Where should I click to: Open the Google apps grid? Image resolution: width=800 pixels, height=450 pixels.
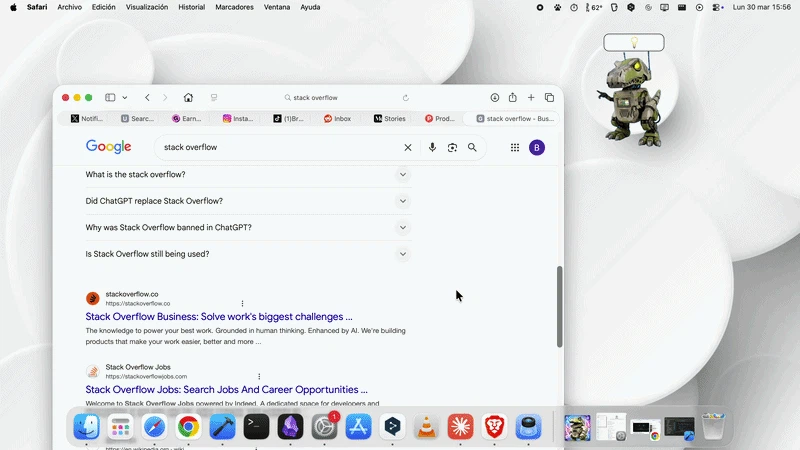coord(515,147)
